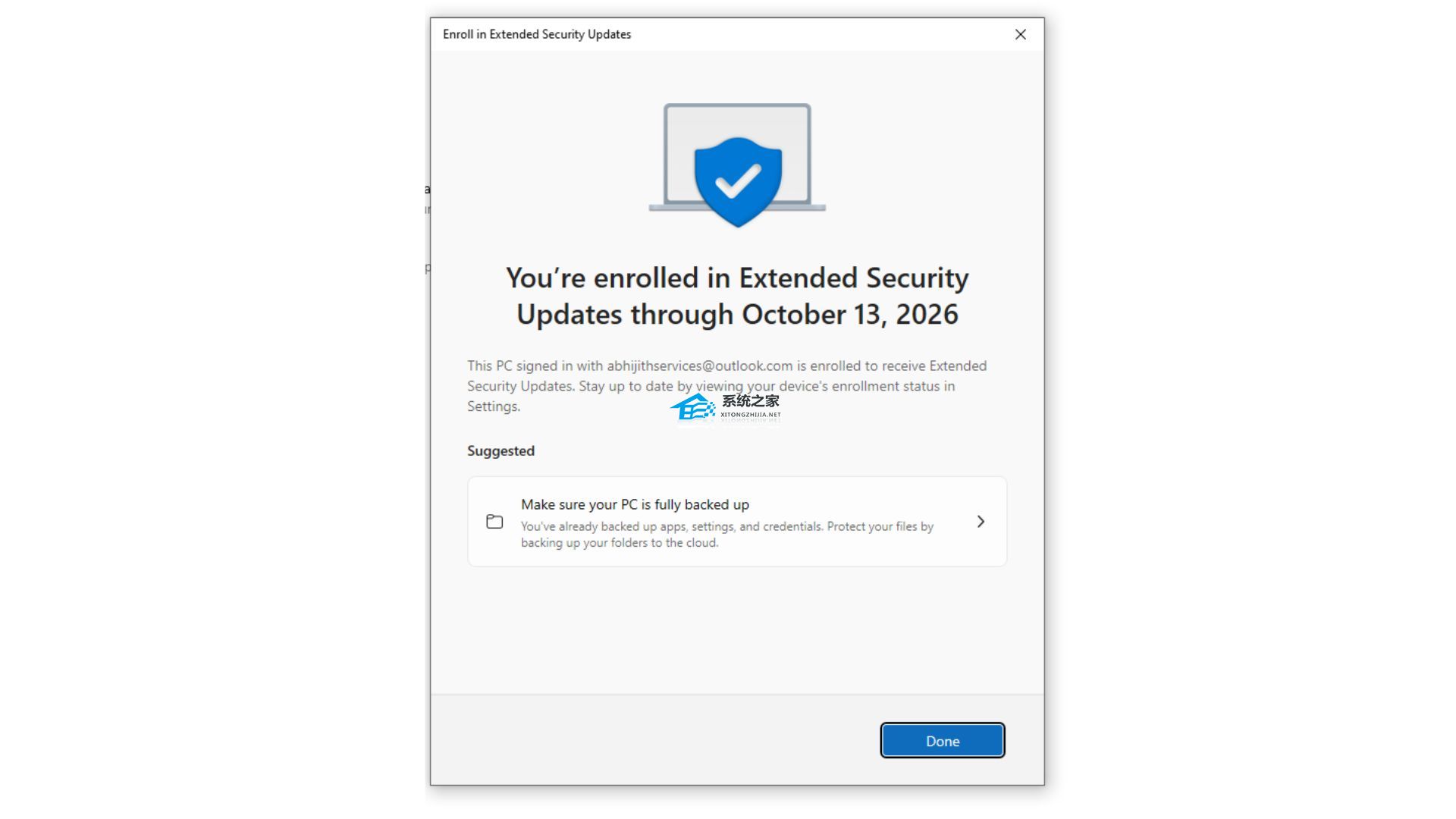Click the backup card's description about cloud folders

(726, 535)
